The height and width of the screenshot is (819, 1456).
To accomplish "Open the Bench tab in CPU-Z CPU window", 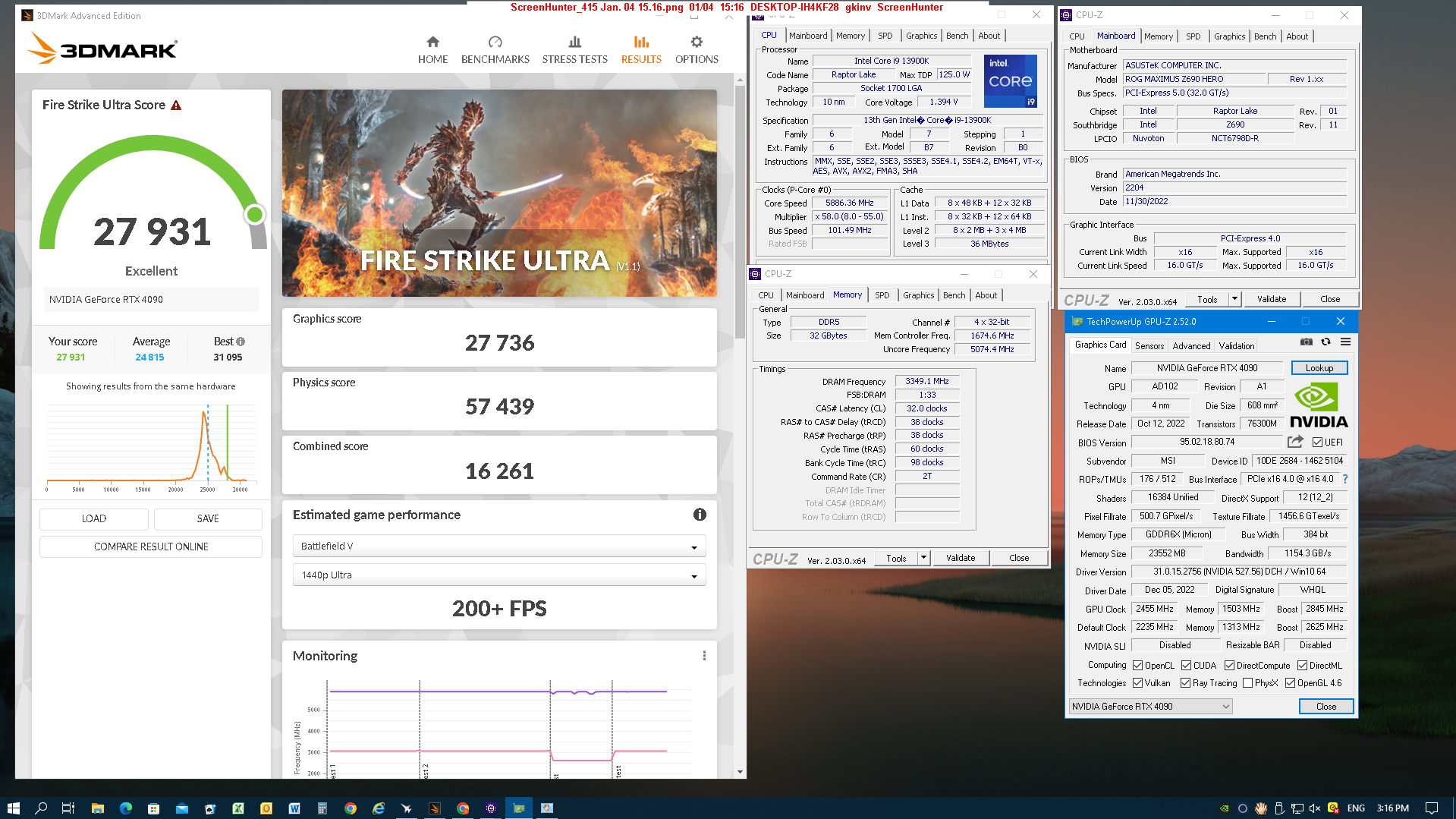I will click(957, 36).
